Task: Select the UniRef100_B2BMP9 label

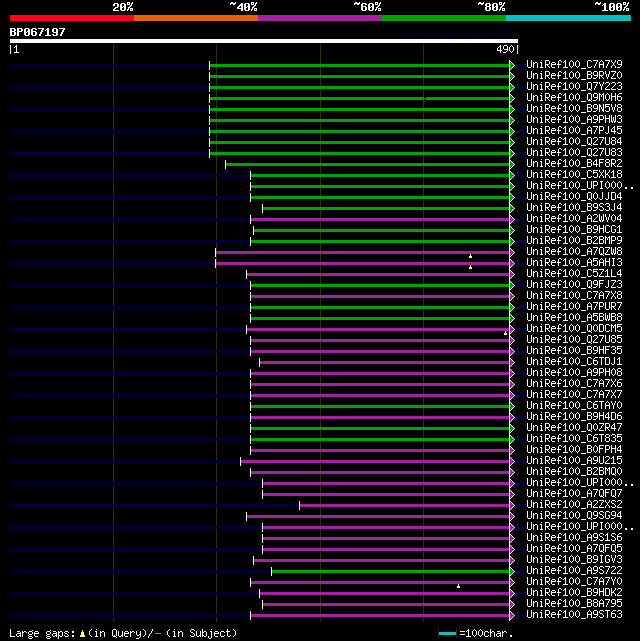Action: point(574,241)
